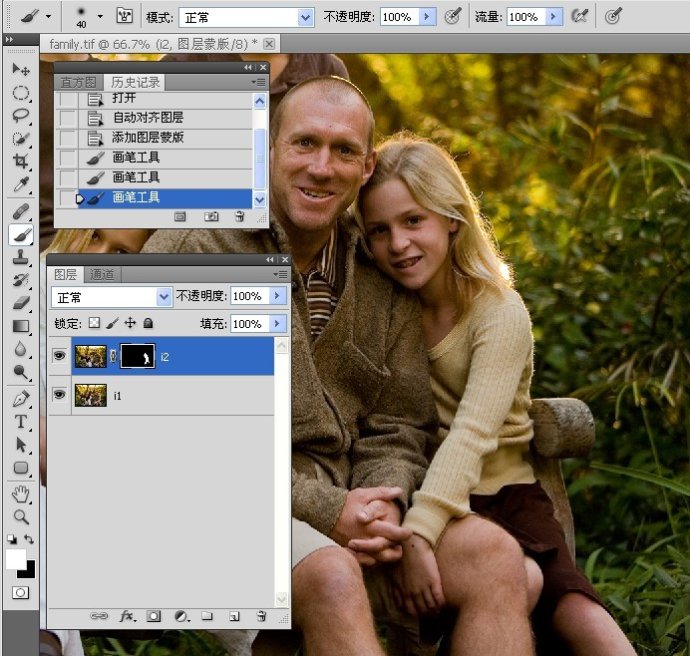Create new history snapshot
The image size is (690, 656).
(211, 216)
